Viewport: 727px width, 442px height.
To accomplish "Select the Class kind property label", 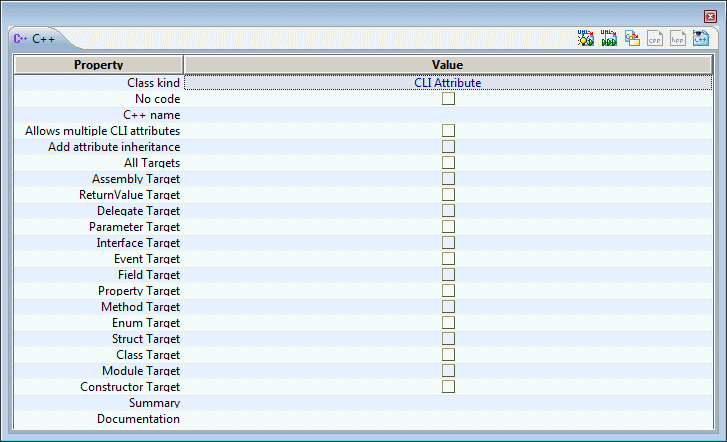I will pos(153,83).
